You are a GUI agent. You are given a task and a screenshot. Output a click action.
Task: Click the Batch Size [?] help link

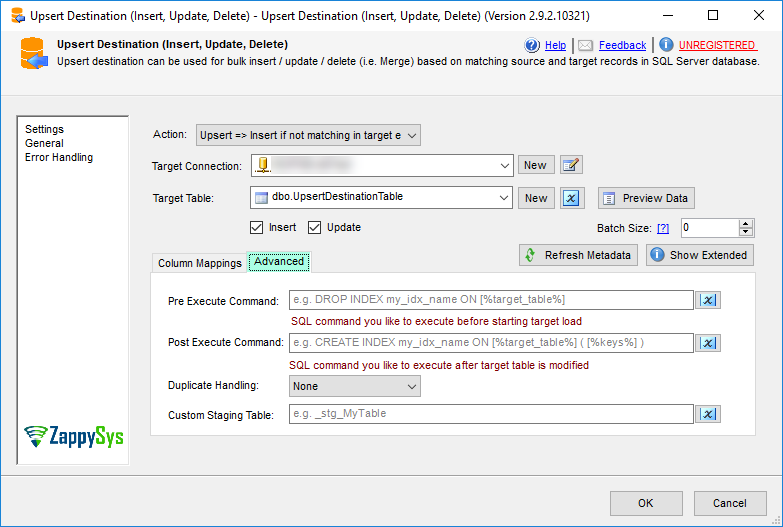point(663,228)
